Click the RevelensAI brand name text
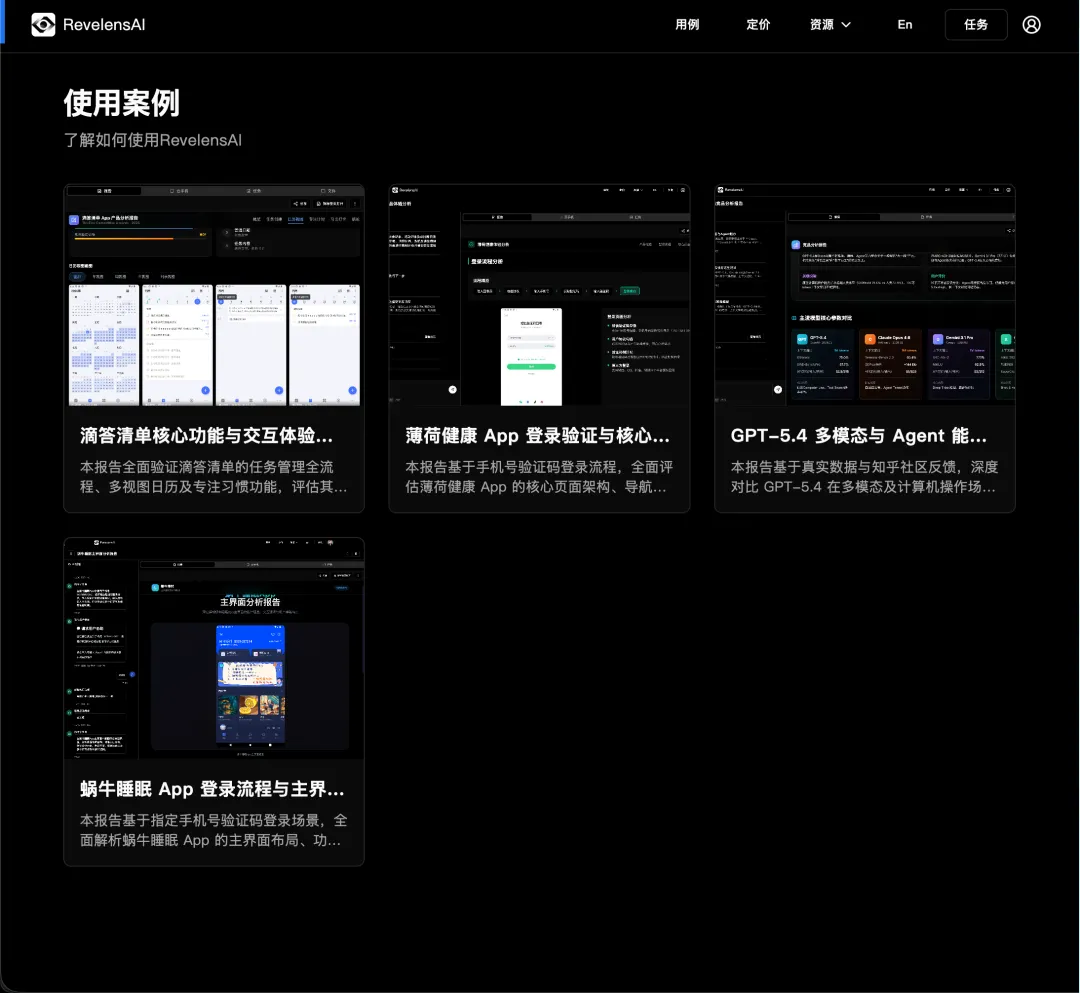The image size is (1080, 993). [104, 25]
